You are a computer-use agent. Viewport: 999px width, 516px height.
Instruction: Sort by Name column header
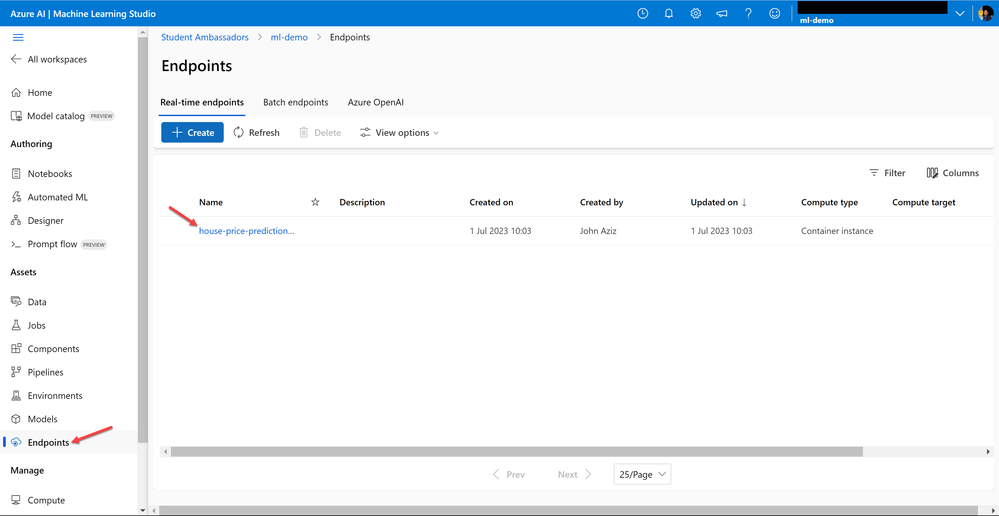(x=211, y=203)
